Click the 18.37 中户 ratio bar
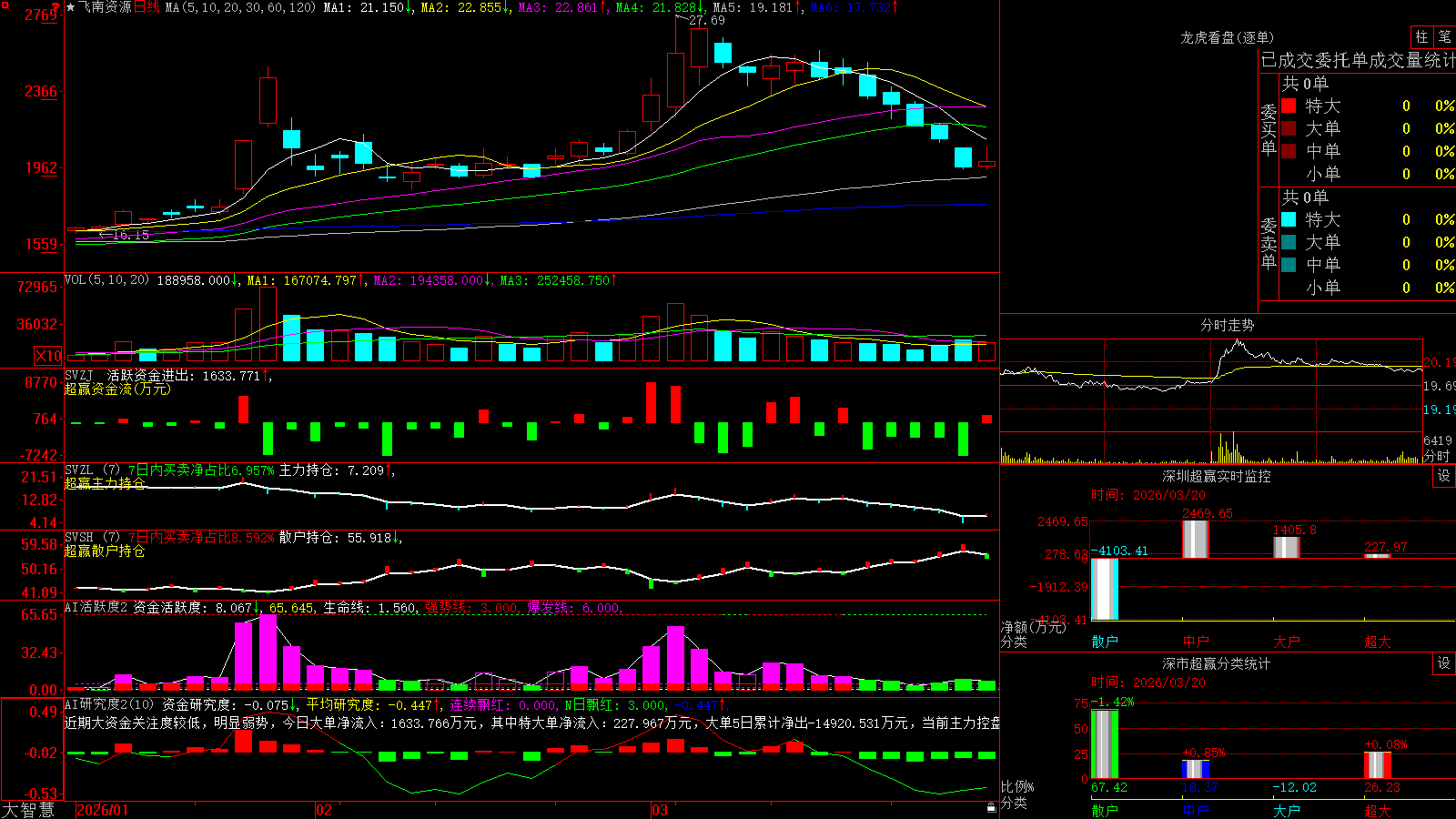Image resolution: width=1456 pixels, height=819 pixels. 1196,769
